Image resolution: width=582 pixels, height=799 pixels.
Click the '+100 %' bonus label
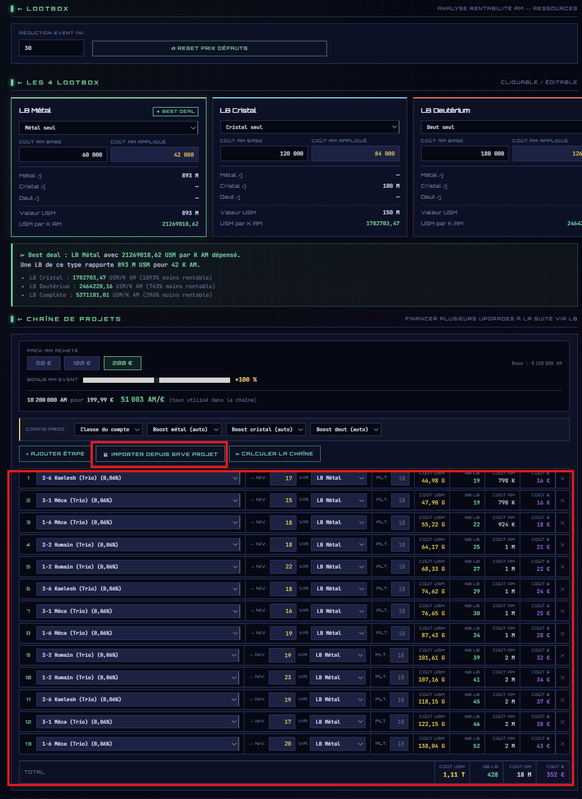pyautogui.click(x=246, y=380)
